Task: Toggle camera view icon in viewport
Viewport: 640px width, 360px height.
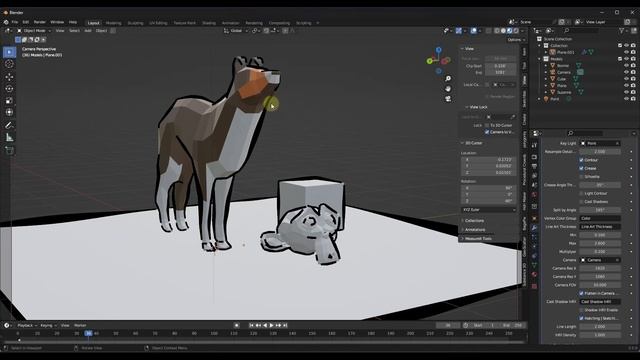Action: [x=448, y=99]
